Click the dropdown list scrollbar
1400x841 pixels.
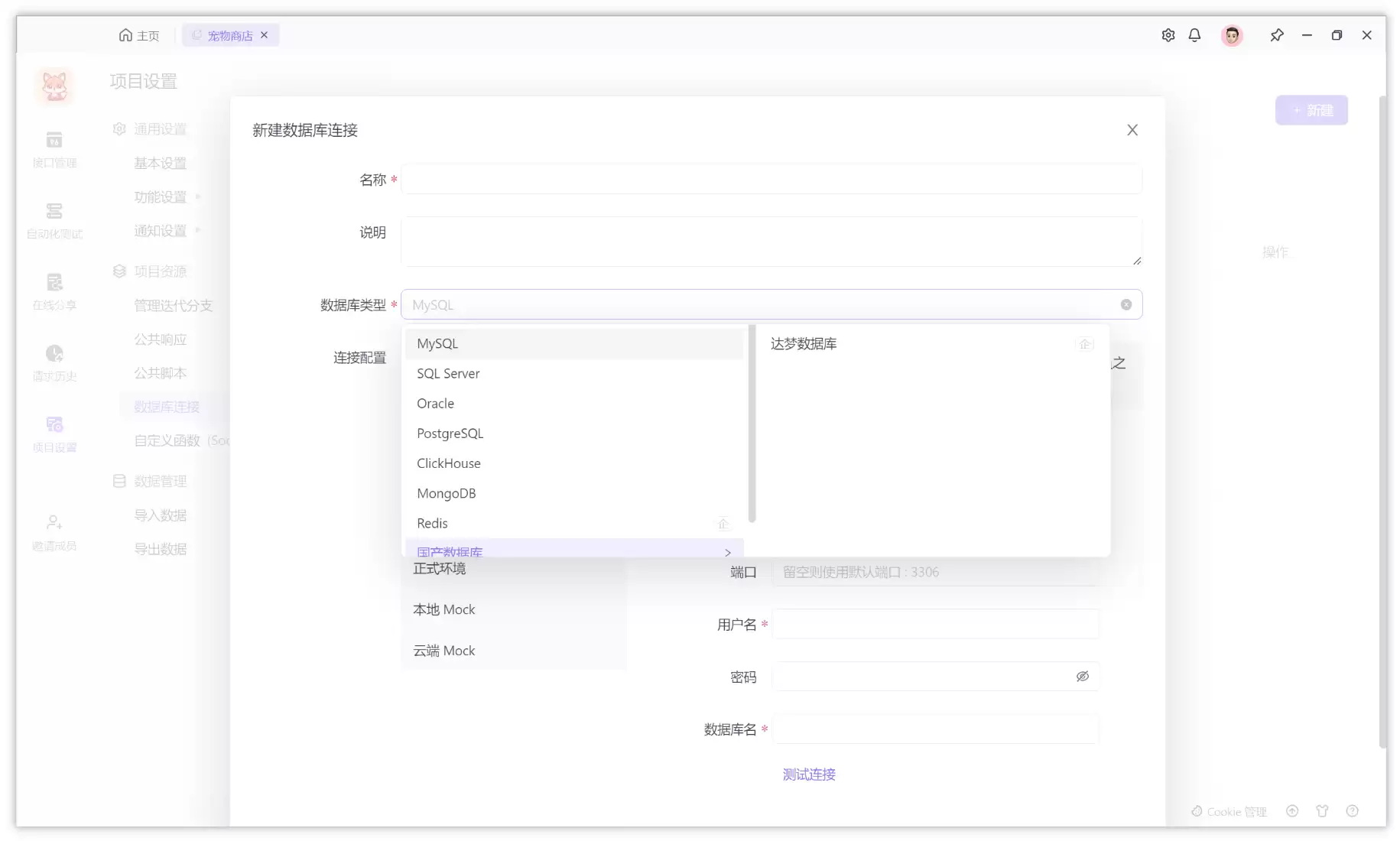click(752, 424)
